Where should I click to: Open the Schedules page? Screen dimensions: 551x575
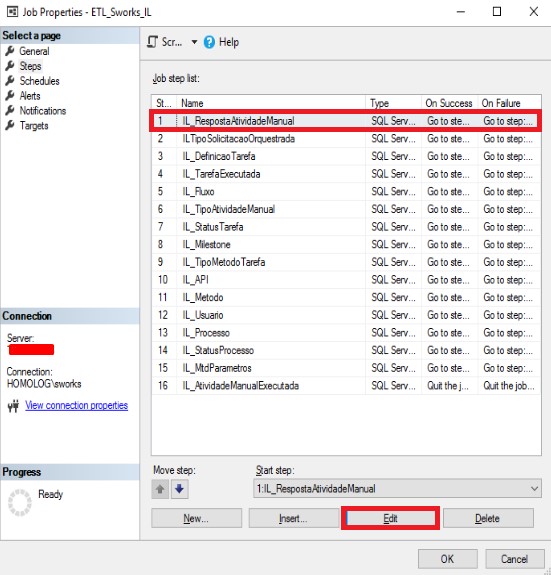pyautogui.click(x=39, y=81)
